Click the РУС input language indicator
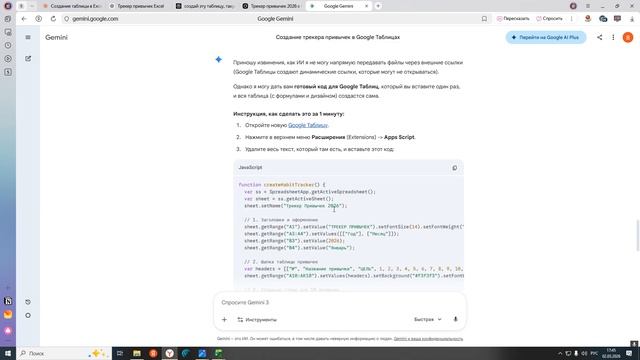Screen dimensions: 640x360 tap(594, 353)
